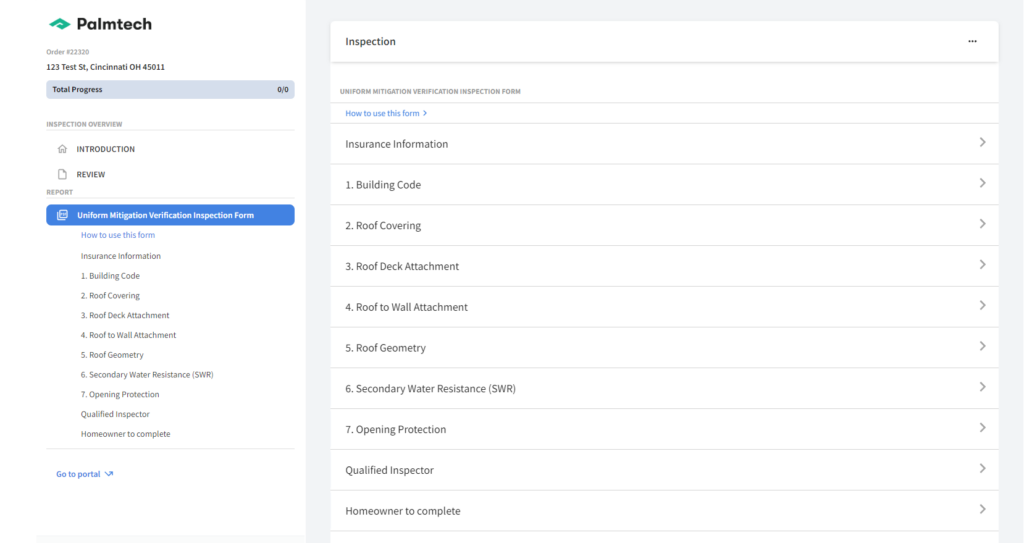Image resolution: width=1024 pixels, height=543 pixels.
Task: Select 5. Roof Geometry in the sidebar
Action: (x=112, y=355)
